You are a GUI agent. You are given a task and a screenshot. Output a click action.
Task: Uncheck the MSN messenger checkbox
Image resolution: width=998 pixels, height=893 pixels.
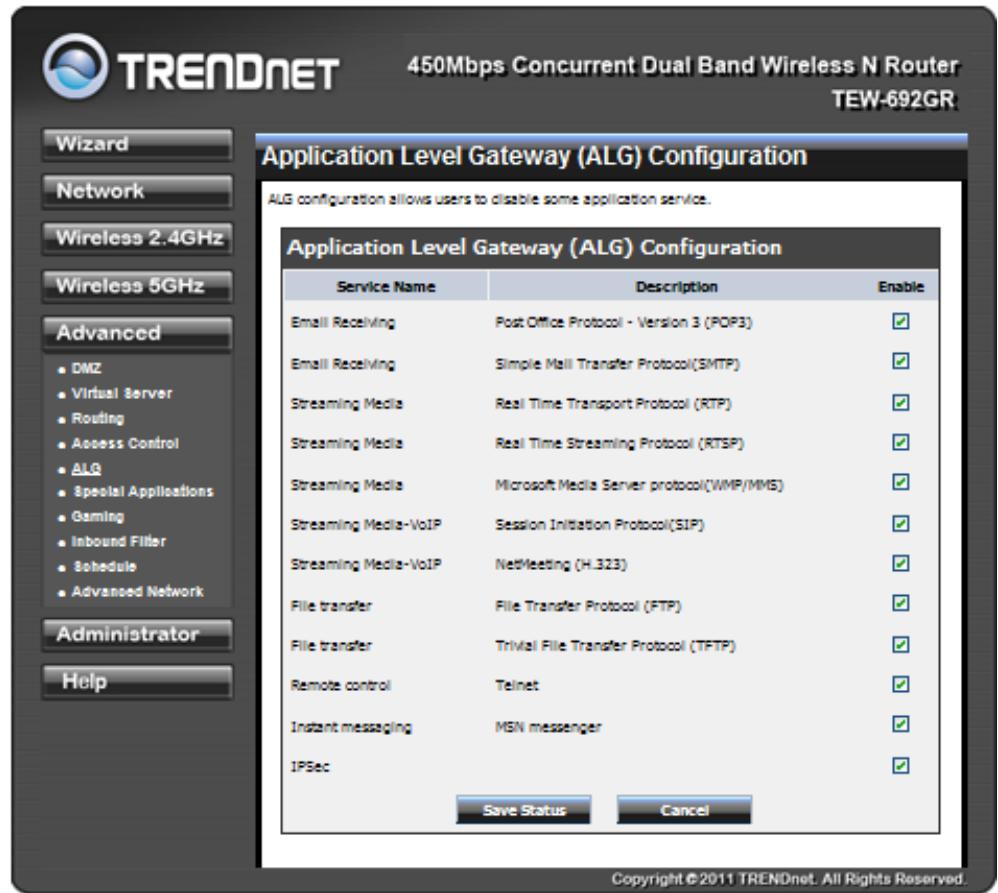900,724
